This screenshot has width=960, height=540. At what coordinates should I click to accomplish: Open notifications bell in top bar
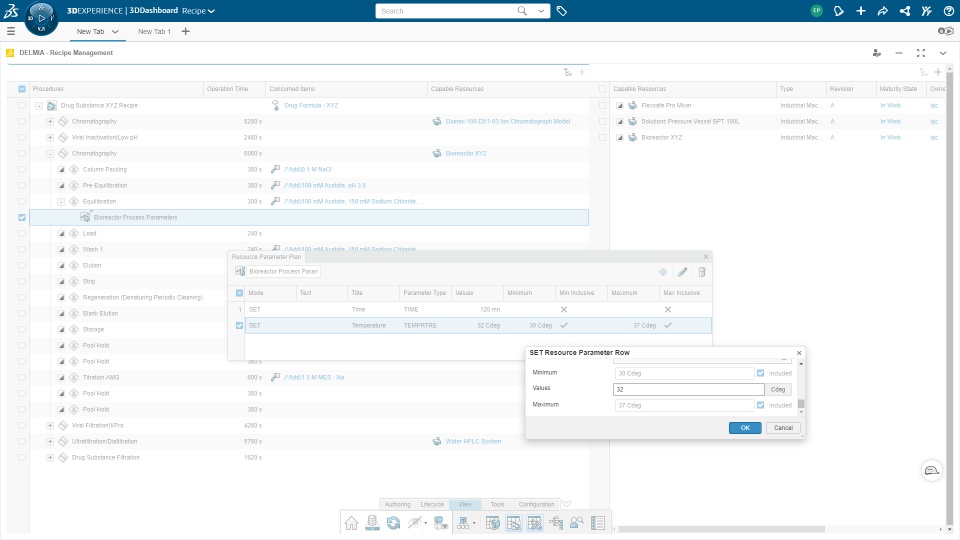click(839, 11)
